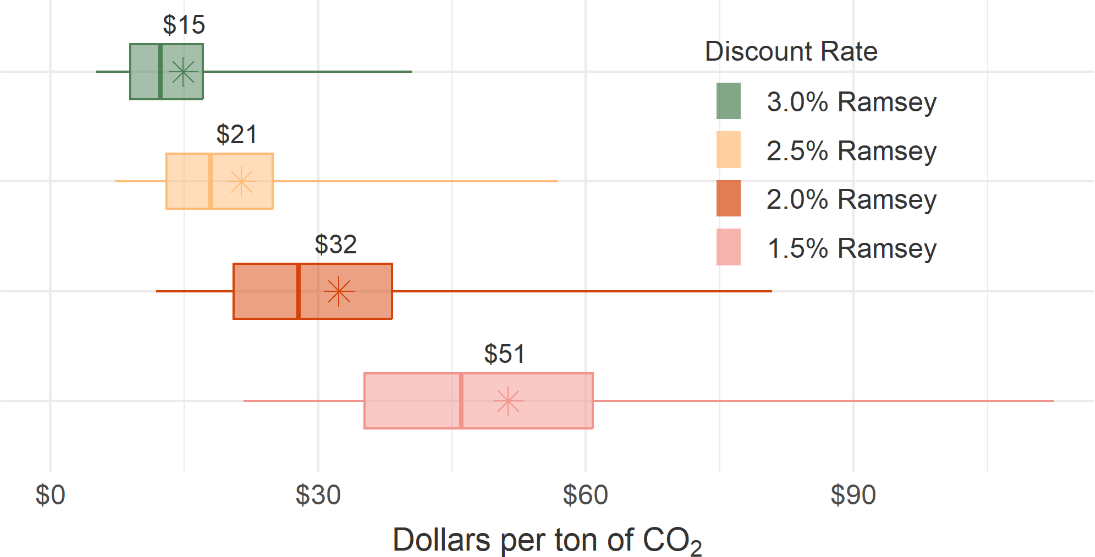This screenshot has height=557, width=1095.
Task: Select the 3.0% Ramsey green legend swatch
Action: (729, 101)
